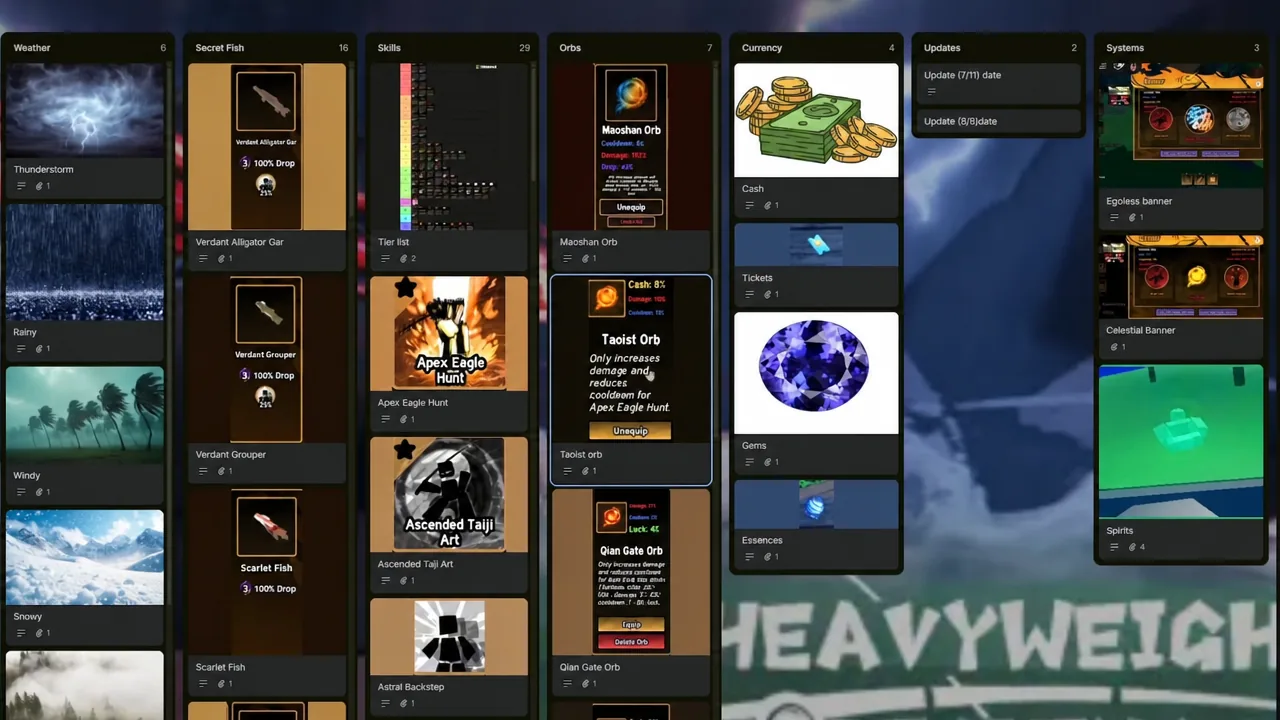Select the Skills list title
This screenshot has height=720, width=1280.
click(x=389, y=48)
